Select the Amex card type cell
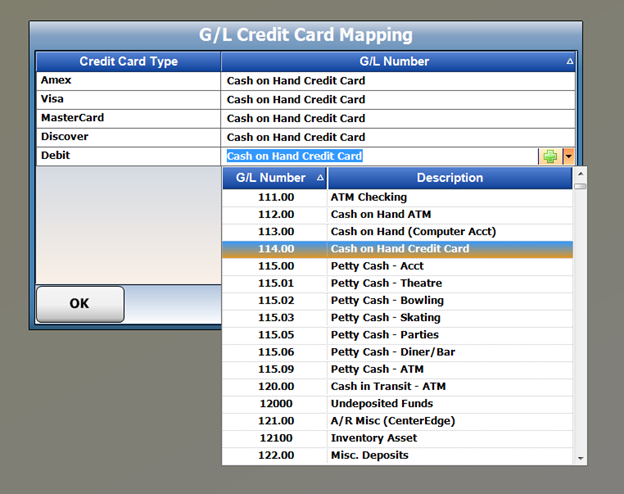This screenshot has width=624, height=494. click(129, 81)
